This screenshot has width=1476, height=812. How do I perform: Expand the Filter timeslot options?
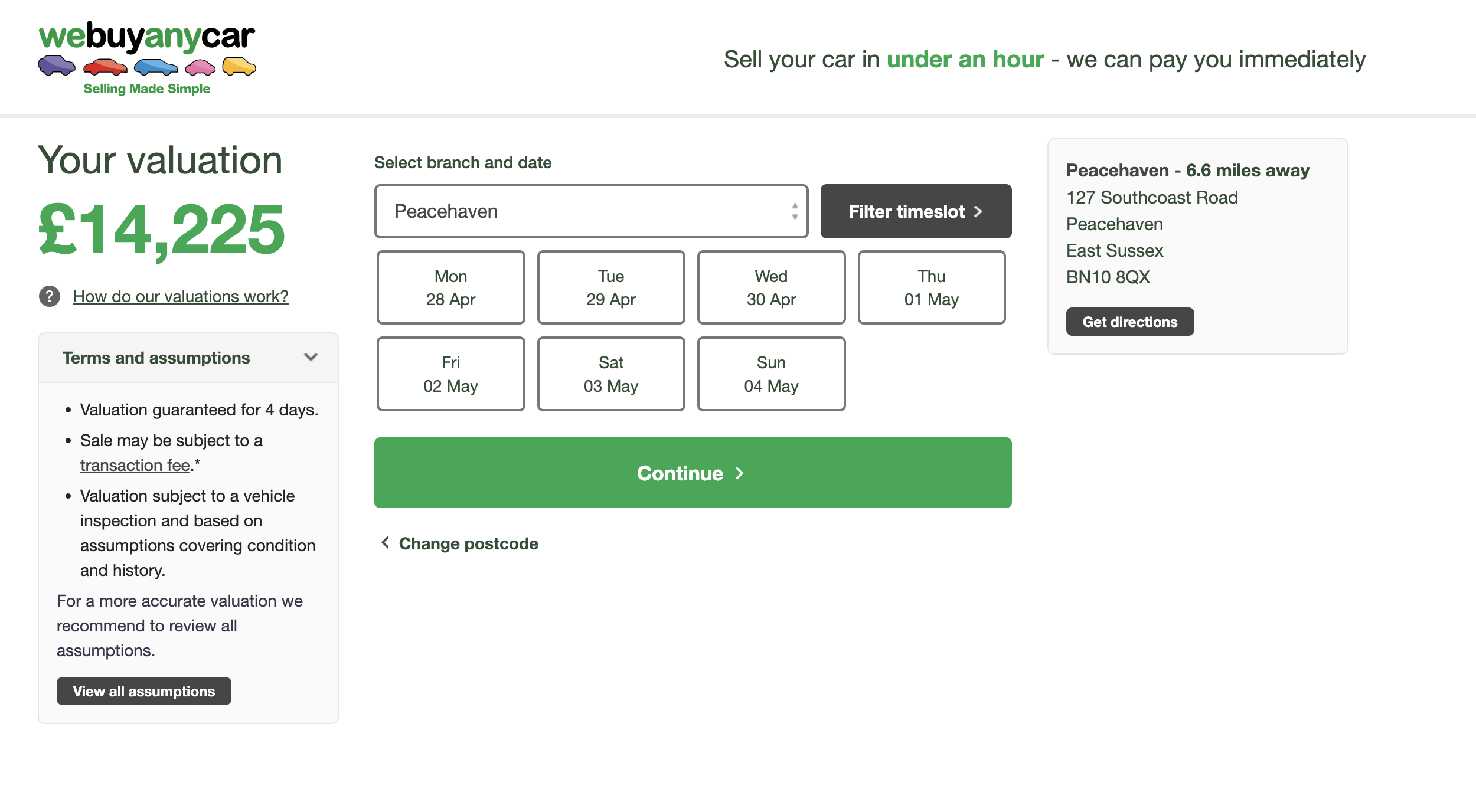tap(915, 211)
